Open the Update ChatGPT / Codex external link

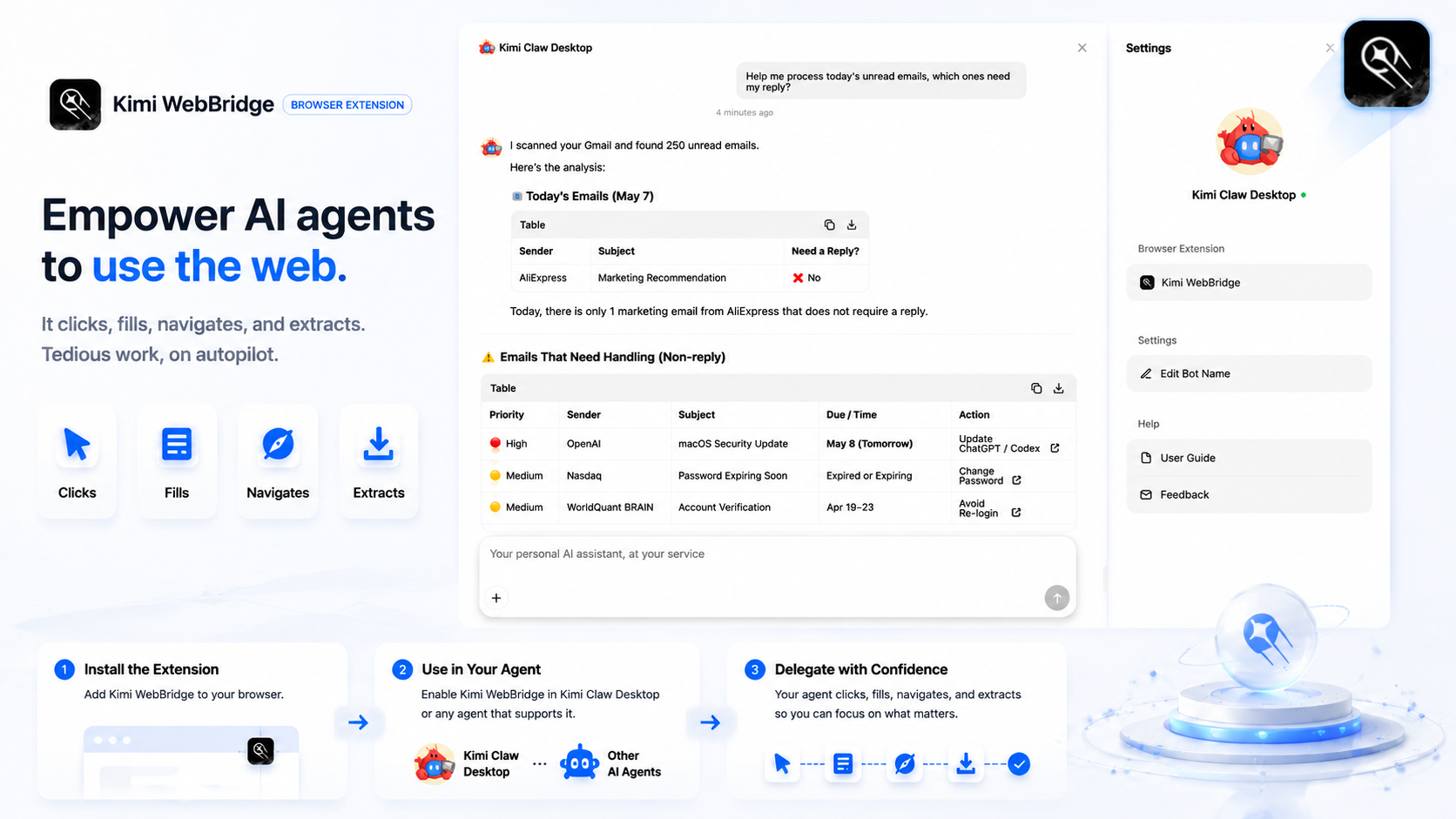pos(1055,448)
